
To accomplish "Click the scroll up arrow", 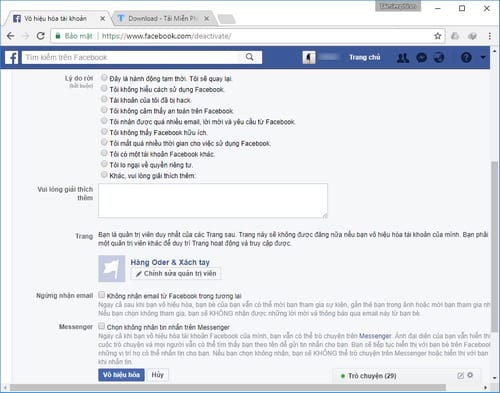I will click(494, 51).
